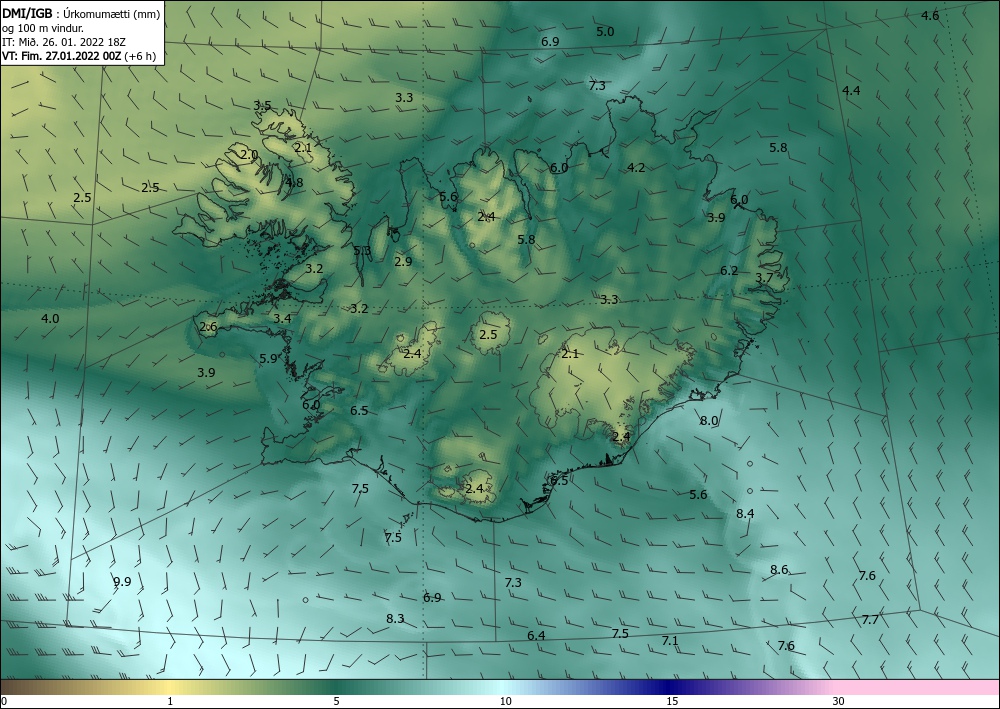Click the 4.2 value label
Viewport: 1000px width, 709px height.
(636, 168)
